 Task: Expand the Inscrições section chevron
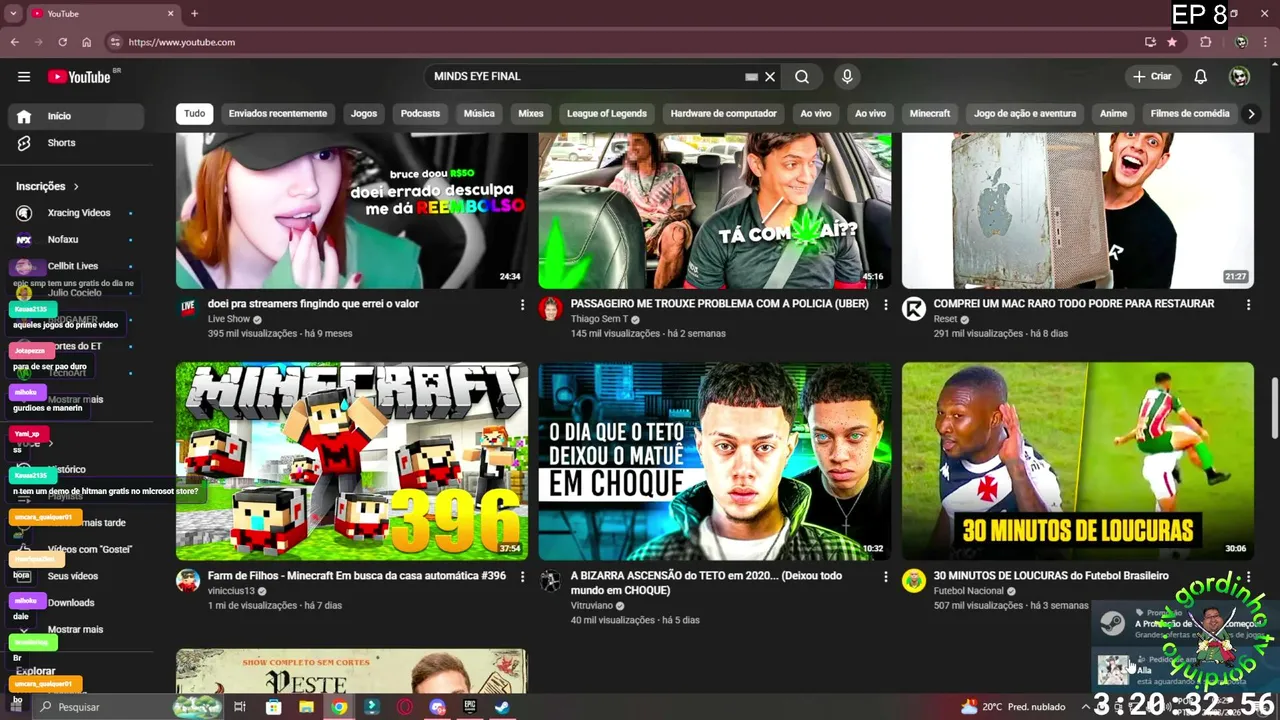(75, 186)
